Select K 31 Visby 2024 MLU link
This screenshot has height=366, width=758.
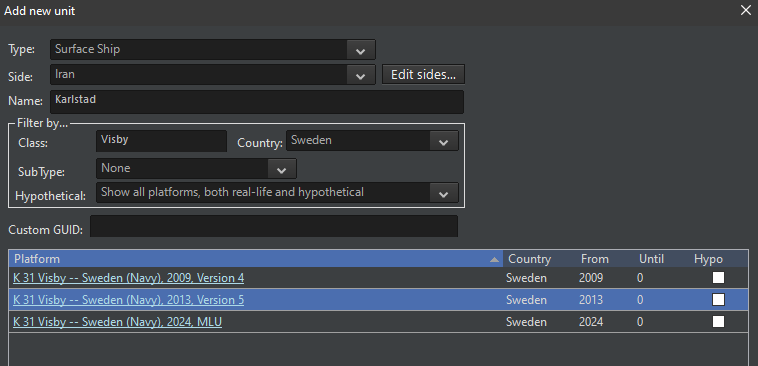pyautogui.click(x=117, y=322)
